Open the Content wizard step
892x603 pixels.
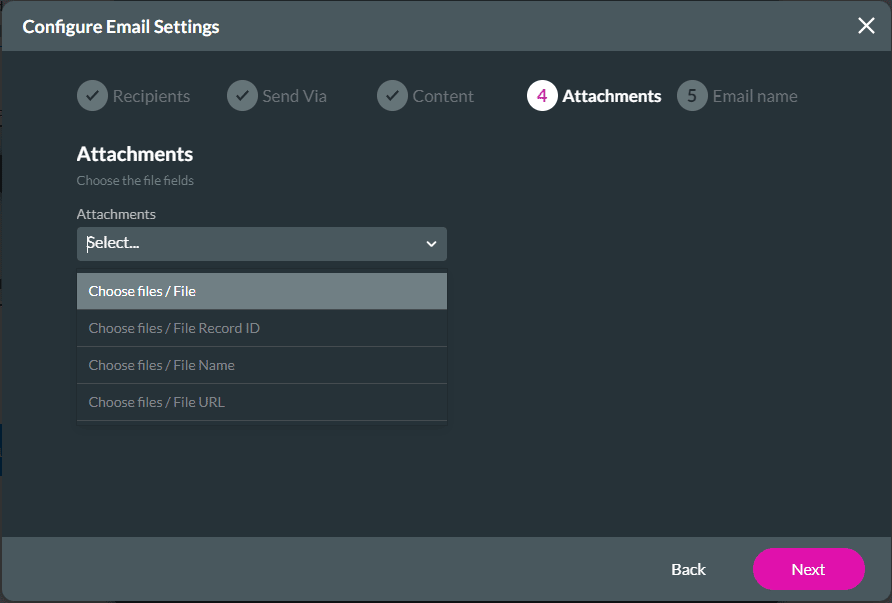(x=442, y=96)
